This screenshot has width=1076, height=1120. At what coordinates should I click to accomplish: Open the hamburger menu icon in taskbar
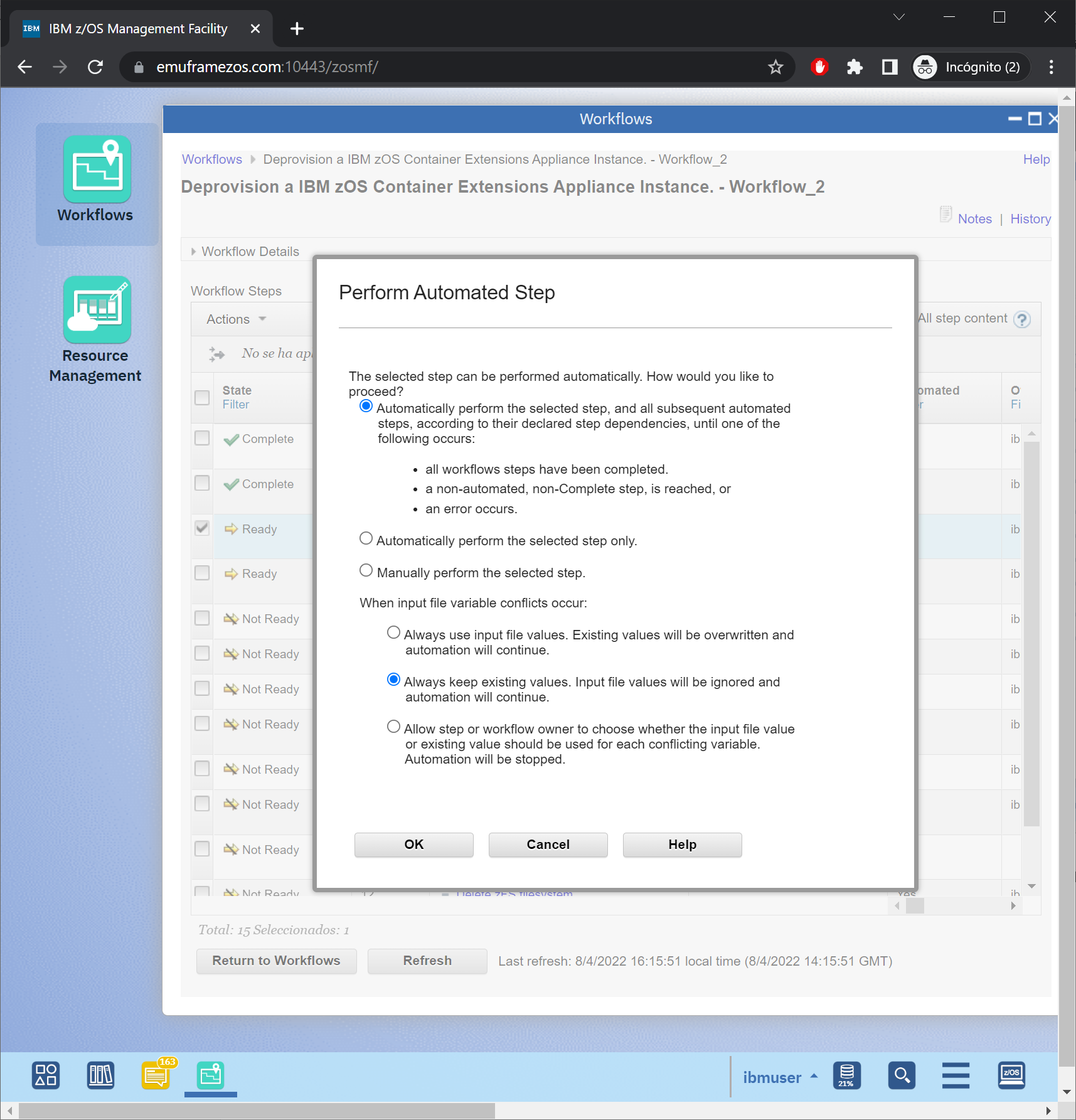click(x=956, y=1075)
